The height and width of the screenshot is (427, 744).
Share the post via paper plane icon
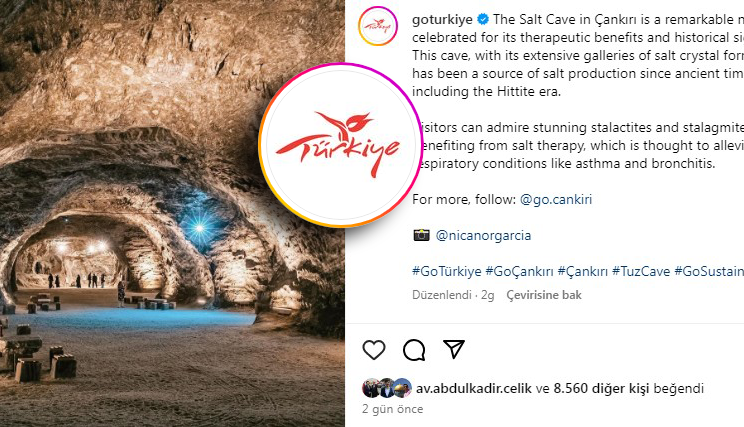click(x=454, y=349)
